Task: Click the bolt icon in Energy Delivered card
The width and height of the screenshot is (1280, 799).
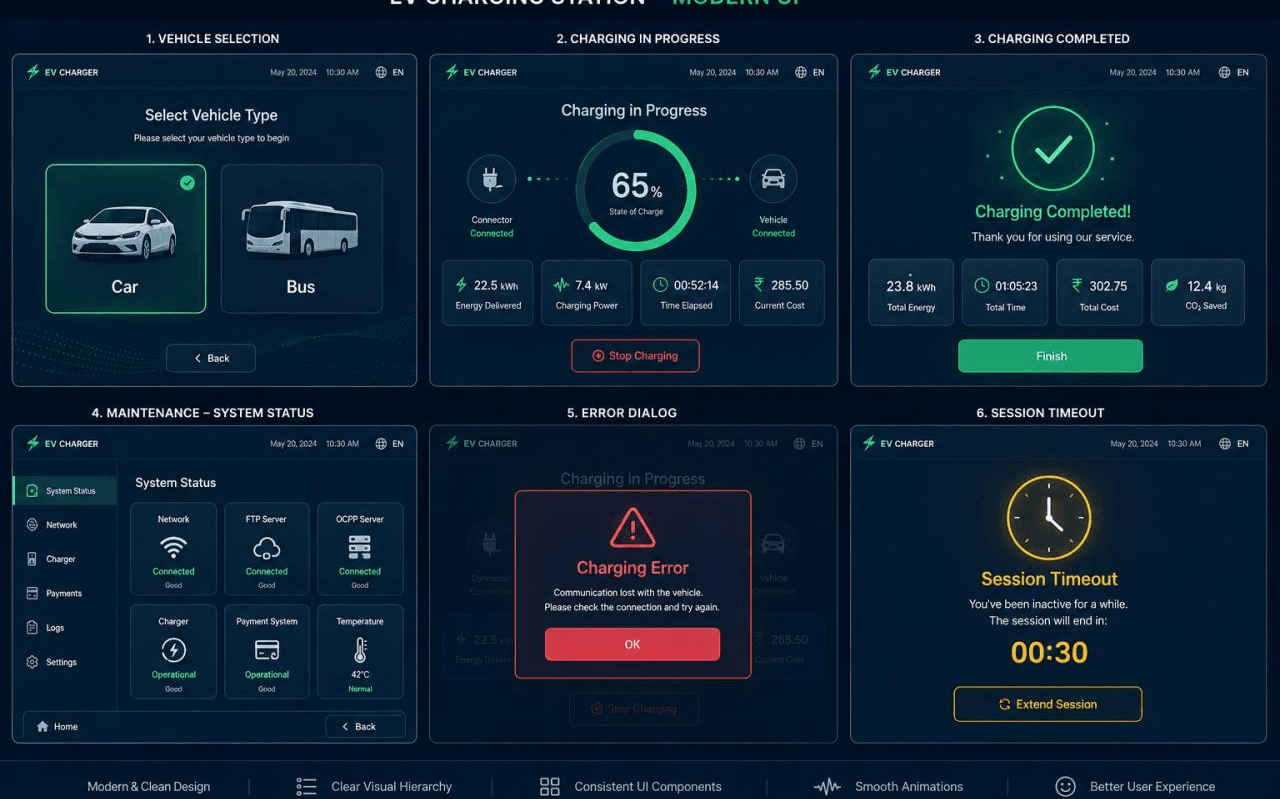Action: pos(461,285)
